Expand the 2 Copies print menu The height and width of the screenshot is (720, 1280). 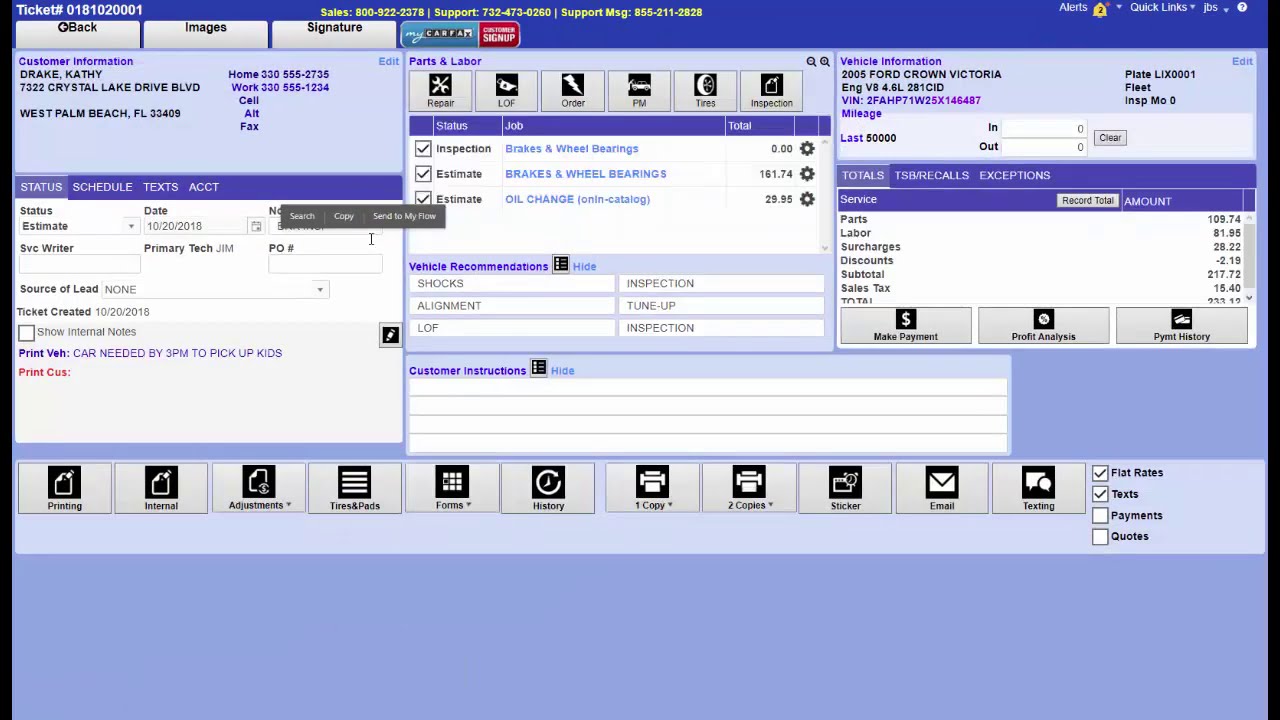click(748, 489)
